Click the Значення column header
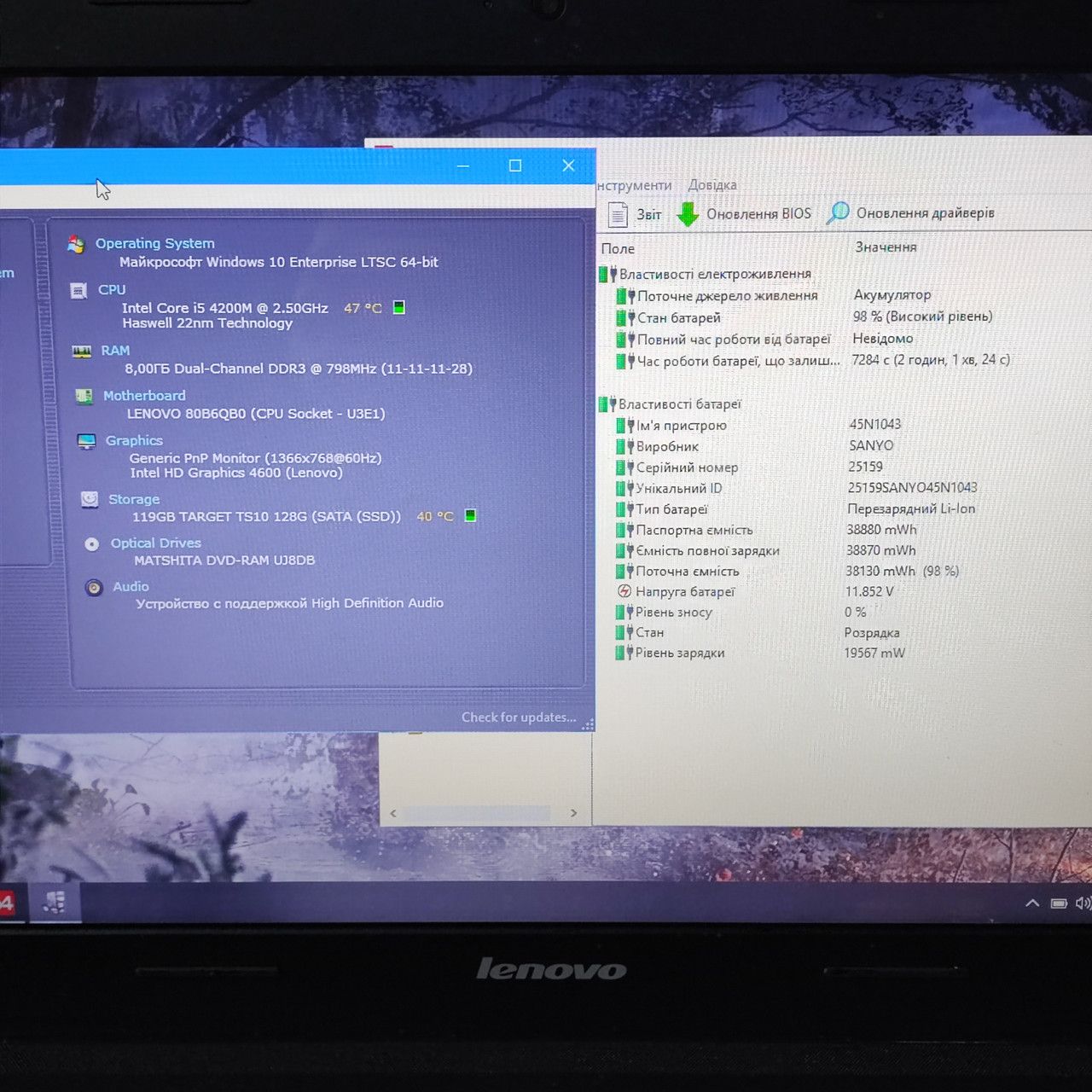 tap(886, 247)
